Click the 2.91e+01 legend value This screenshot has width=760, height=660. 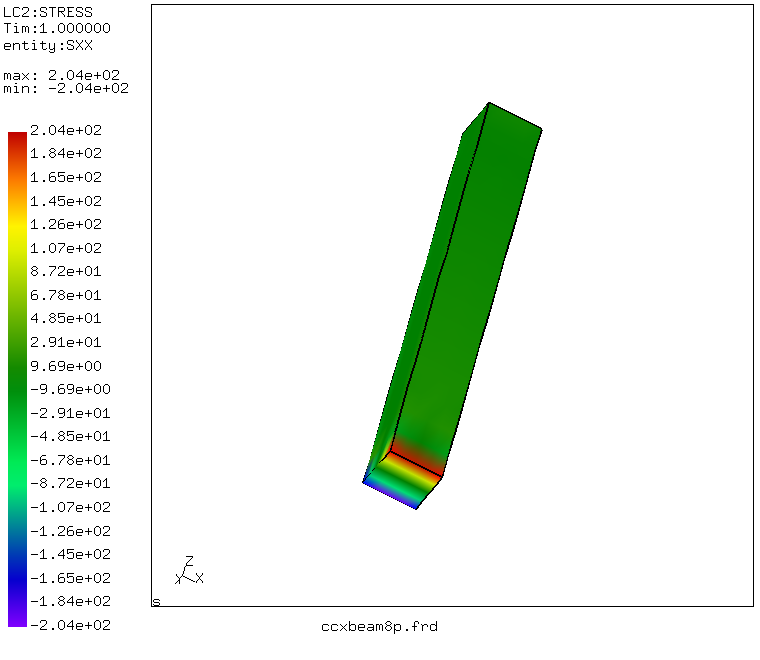point(66,342)
